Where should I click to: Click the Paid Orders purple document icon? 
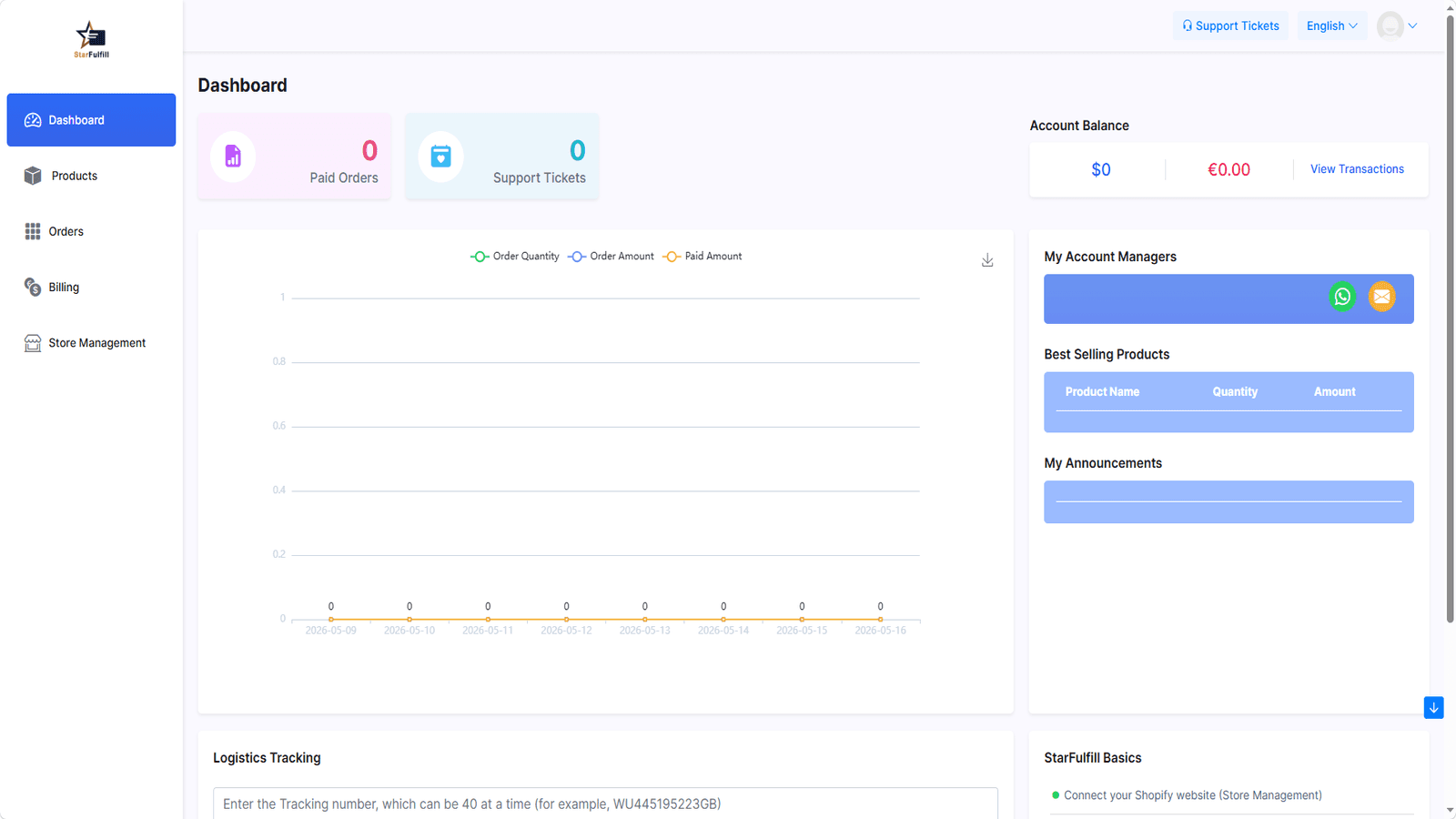tap(233, 157)
